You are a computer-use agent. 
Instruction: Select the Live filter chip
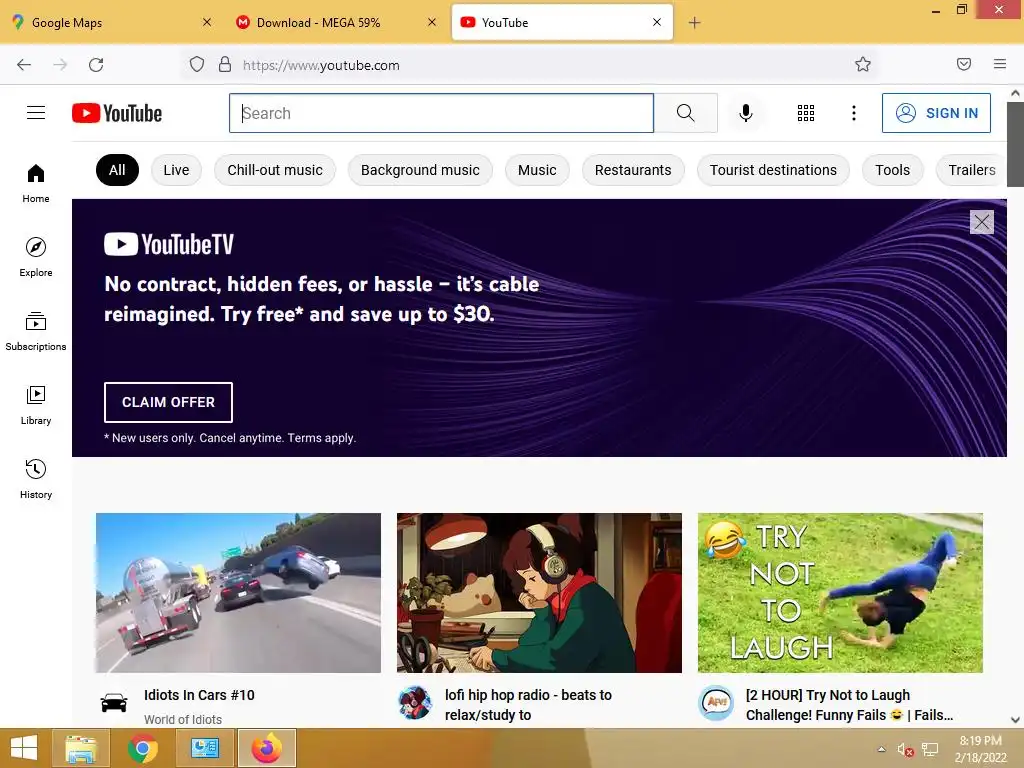(x=176, y=170)
